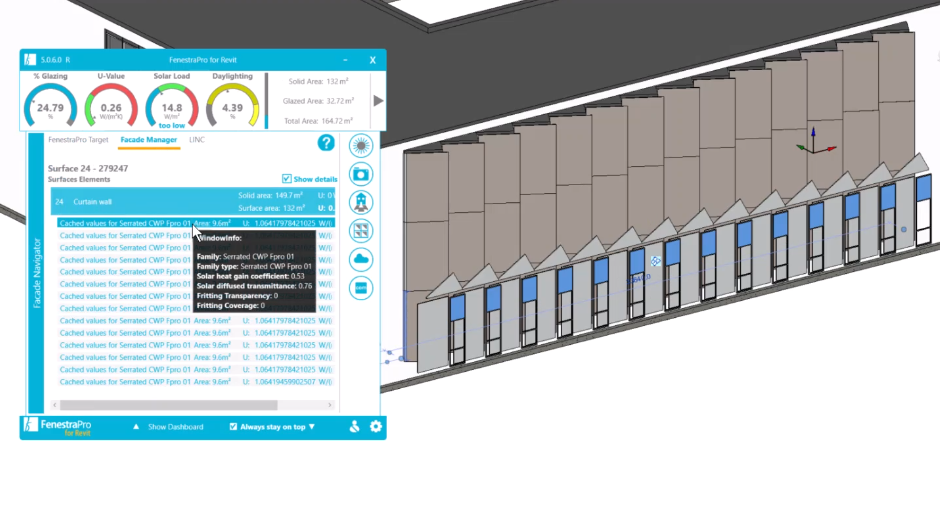Select the 24 Curtain wall header row
This screenshot has height=531, width=940.
tap(193, 201)
